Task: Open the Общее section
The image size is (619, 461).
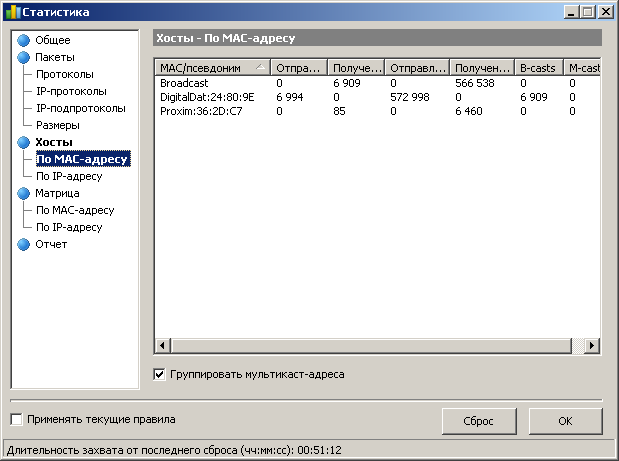Action: pyautogui.click(x=53, y=40)
